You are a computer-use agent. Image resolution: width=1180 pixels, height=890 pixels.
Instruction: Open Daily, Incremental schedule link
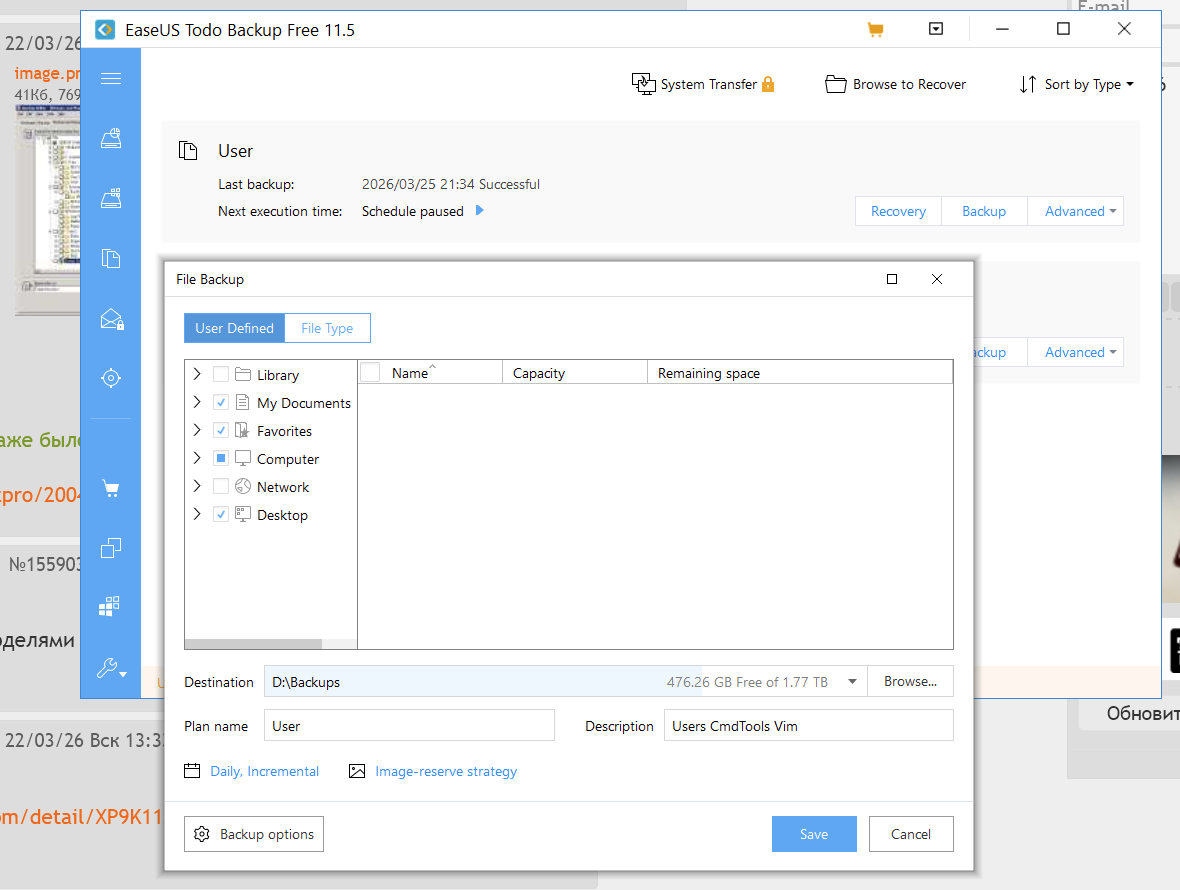(264, 771)
